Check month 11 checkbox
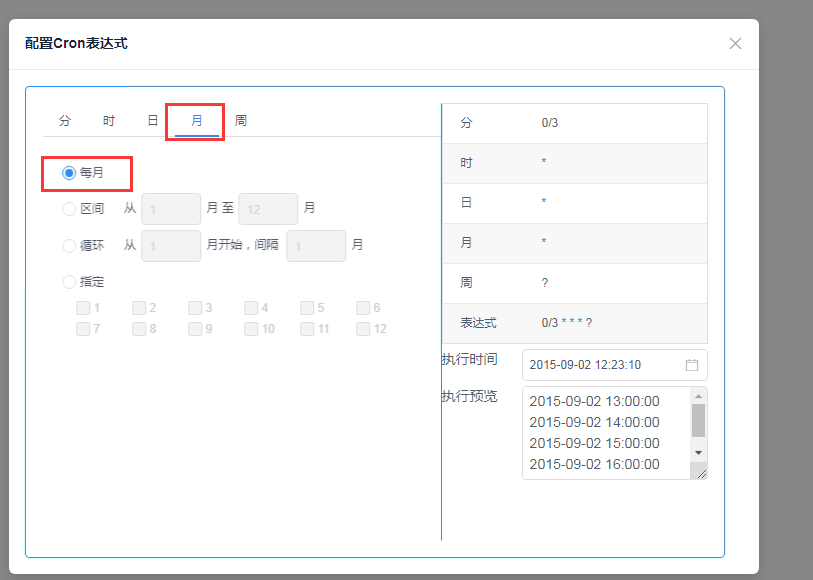Image resolution: width=813 pixels, height=580 pixels. click(x=307, y=329)
